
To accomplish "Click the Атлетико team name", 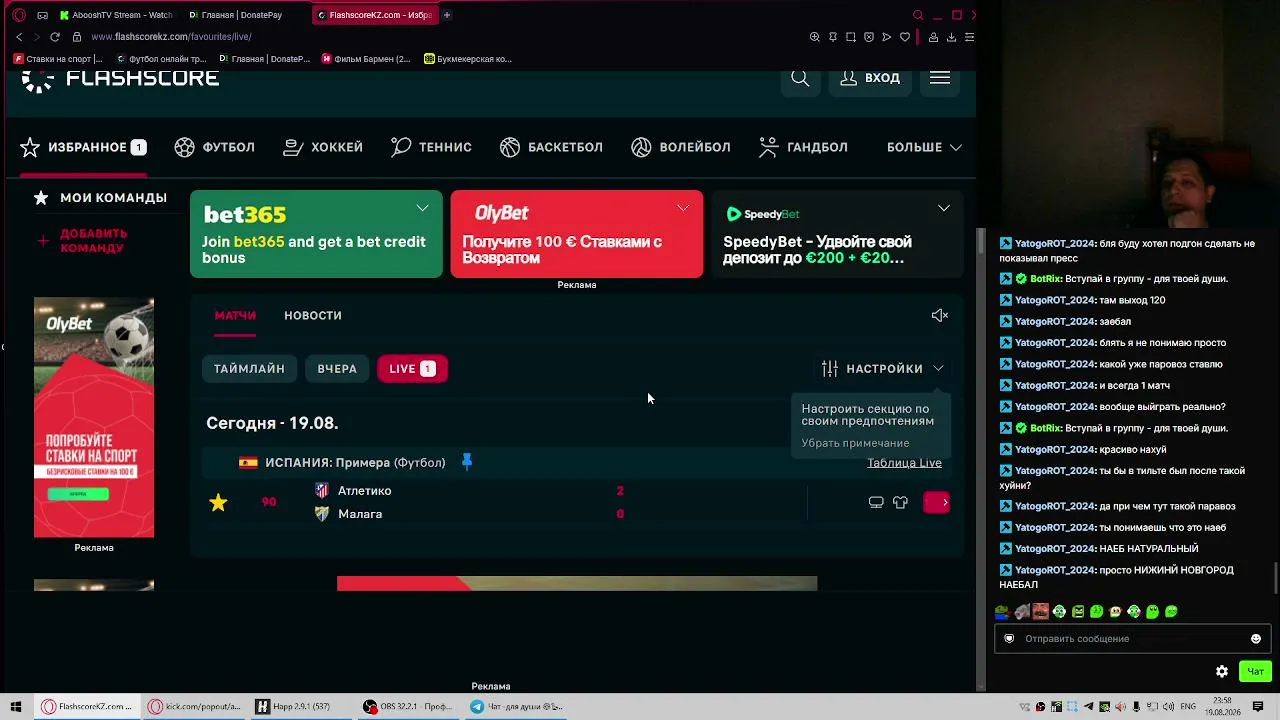I will [364, 491].
